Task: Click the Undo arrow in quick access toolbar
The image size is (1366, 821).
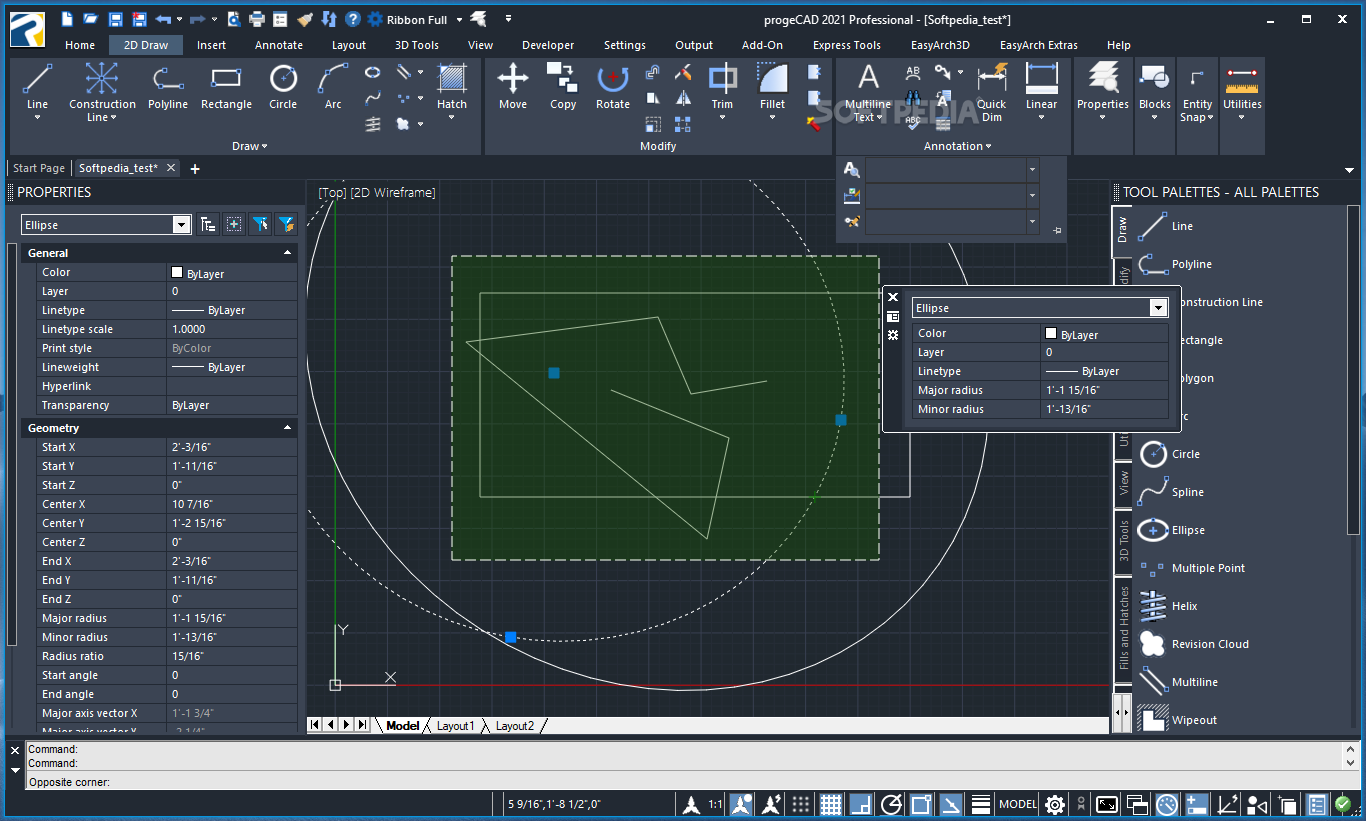Action: click(x=163, y=19)
